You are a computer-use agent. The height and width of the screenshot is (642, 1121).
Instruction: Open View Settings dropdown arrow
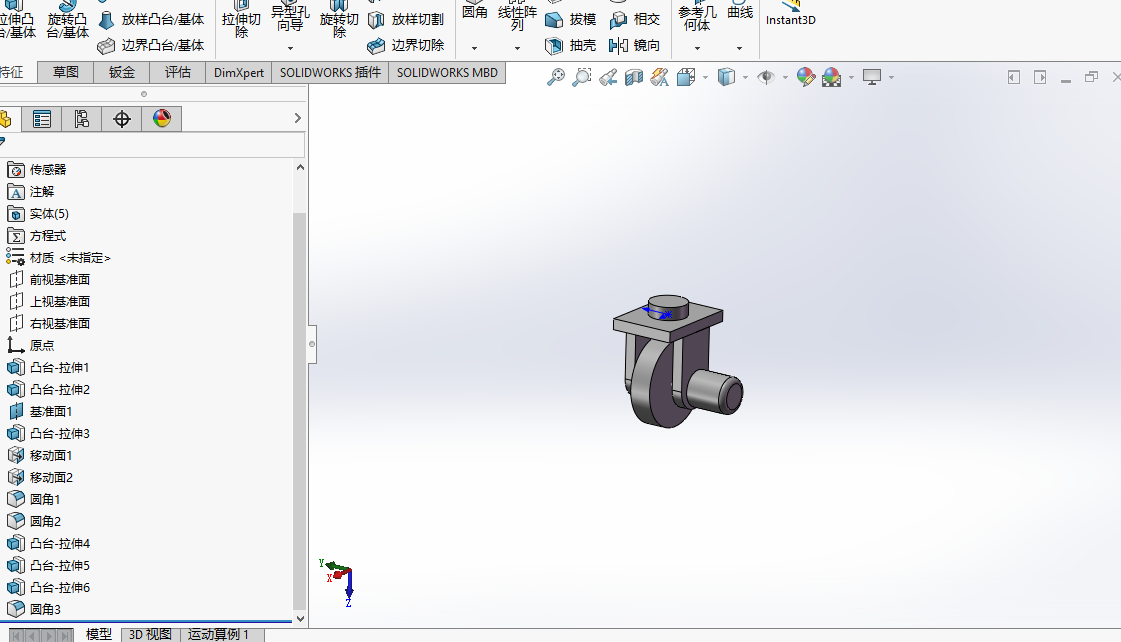click(x=891, y=77)
